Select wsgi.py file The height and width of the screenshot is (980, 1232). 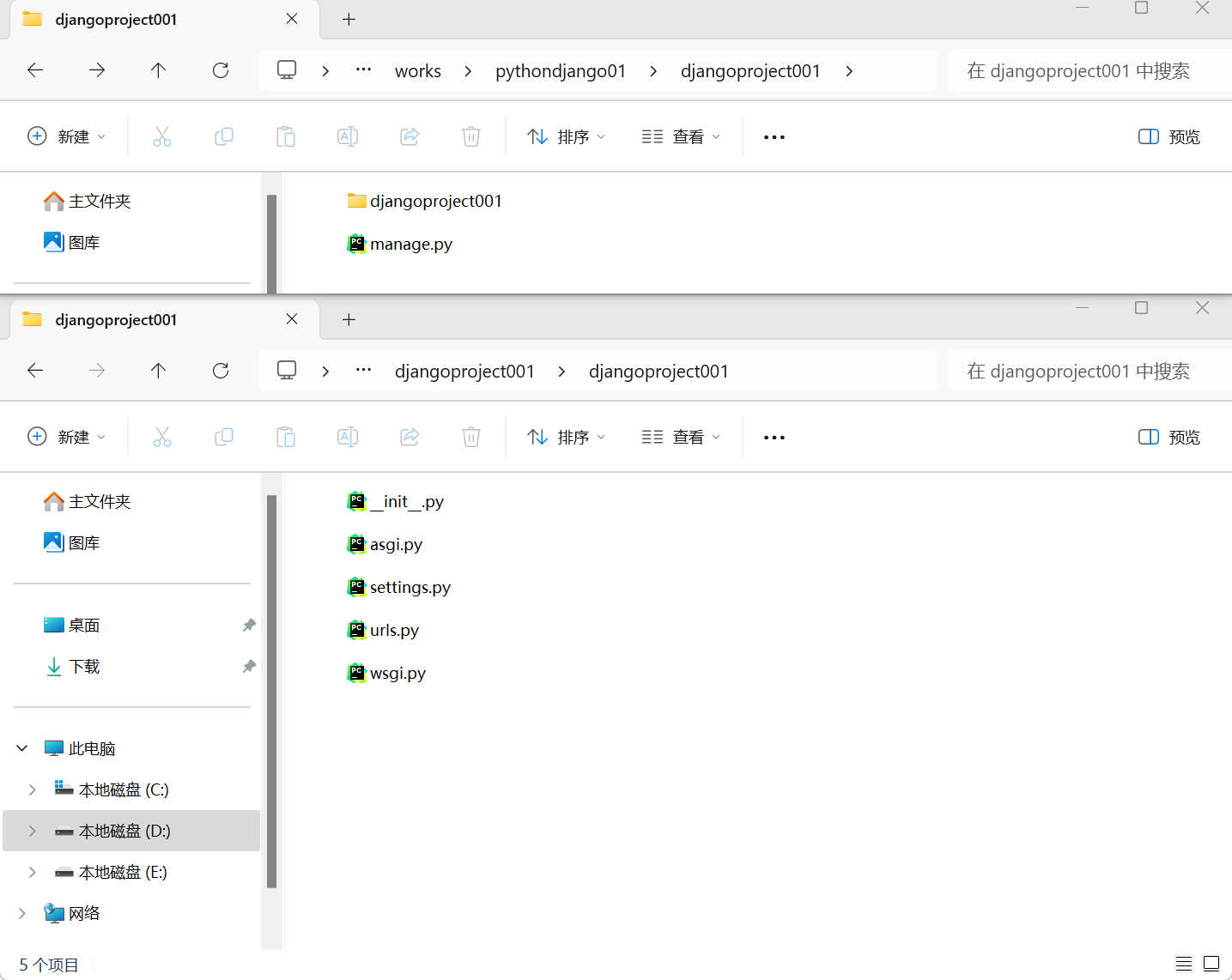click(x=387, y=673)
